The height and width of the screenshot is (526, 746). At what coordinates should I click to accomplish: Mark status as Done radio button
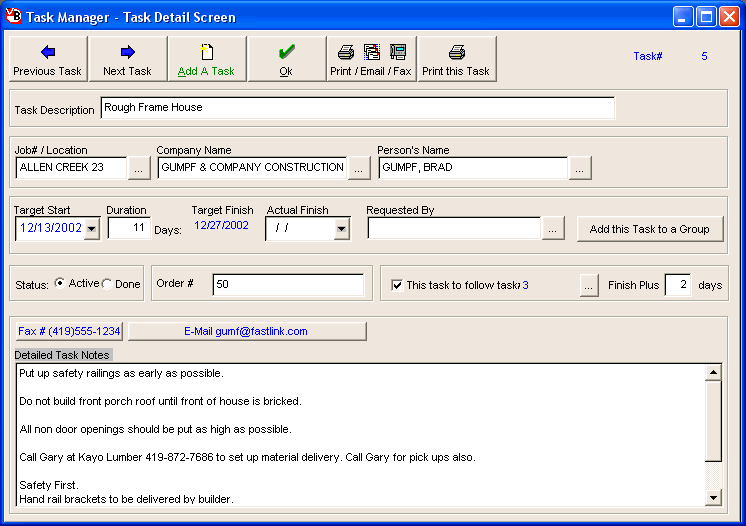click(x=108, y=284)
